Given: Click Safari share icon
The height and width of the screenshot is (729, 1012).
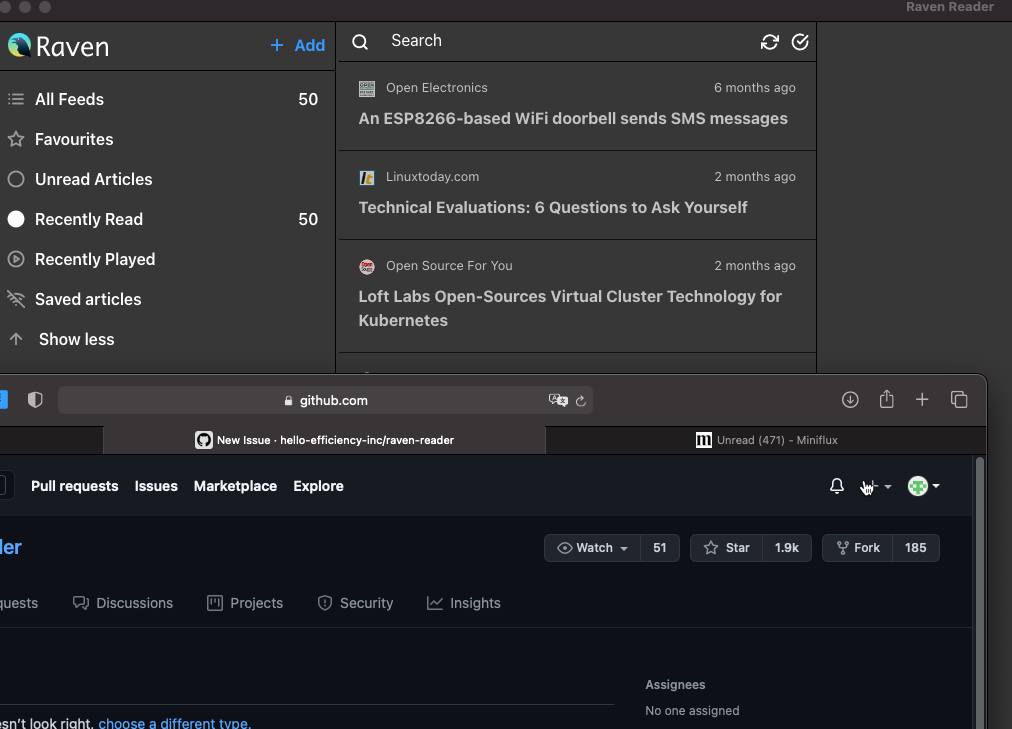Looking at the screenshot, I should coord(887,399).
